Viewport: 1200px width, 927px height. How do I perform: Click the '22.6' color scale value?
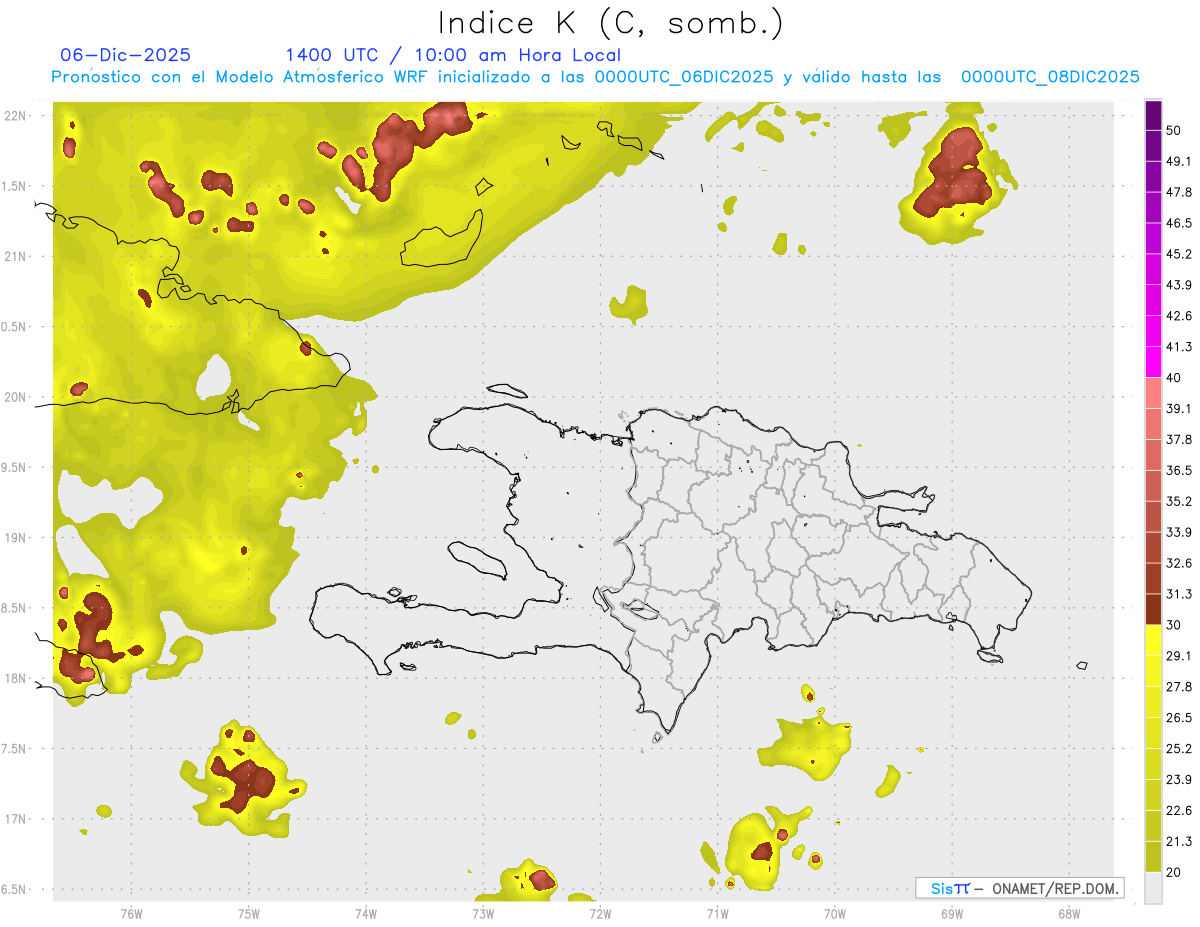coord(1179,810)
